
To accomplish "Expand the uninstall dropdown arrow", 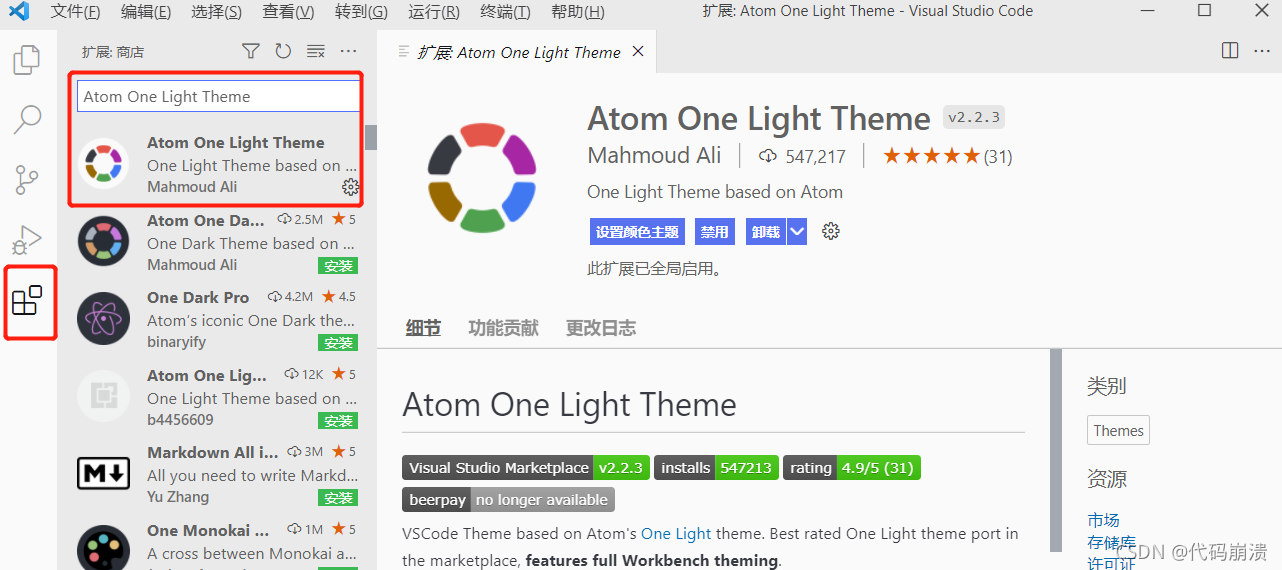I will coord(797,232).
